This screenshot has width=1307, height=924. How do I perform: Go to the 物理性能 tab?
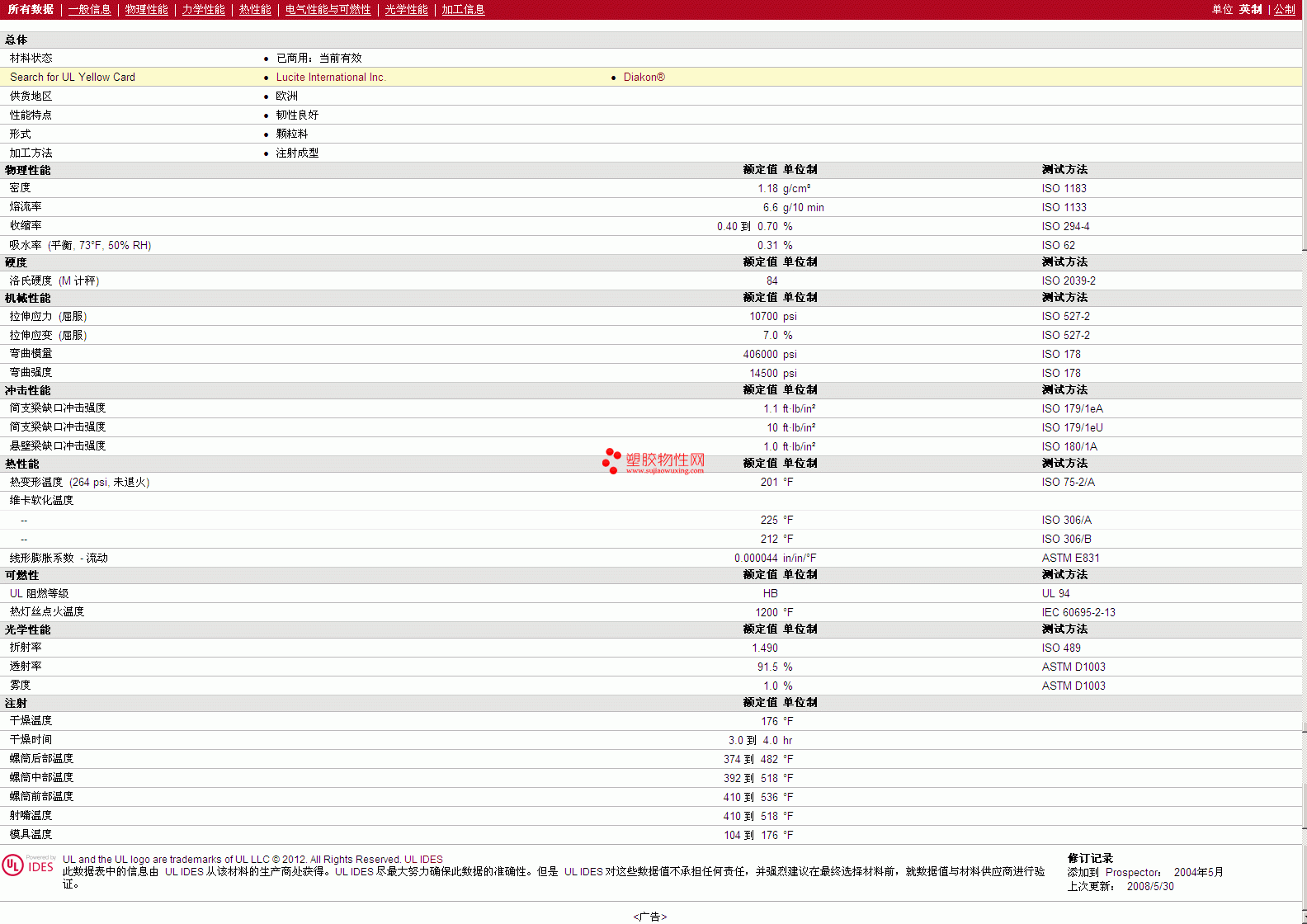(x=146, y=9)
